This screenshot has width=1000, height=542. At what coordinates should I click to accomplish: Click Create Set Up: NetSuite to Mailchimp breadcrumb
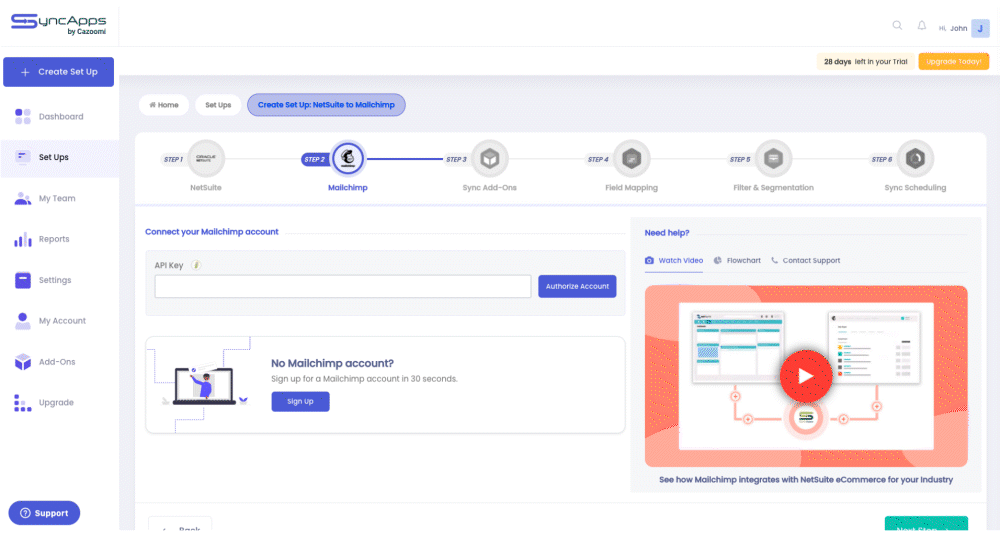[326, 105]
